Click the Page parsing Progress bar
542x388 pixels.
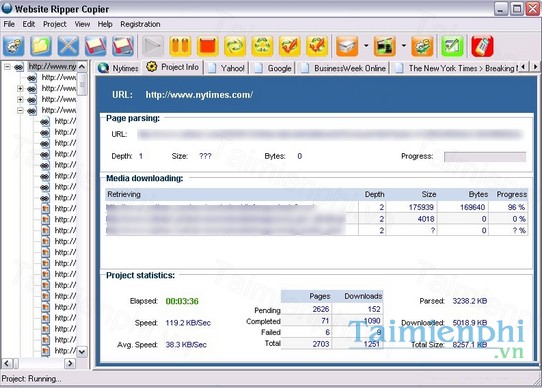(x=485, y=157)
